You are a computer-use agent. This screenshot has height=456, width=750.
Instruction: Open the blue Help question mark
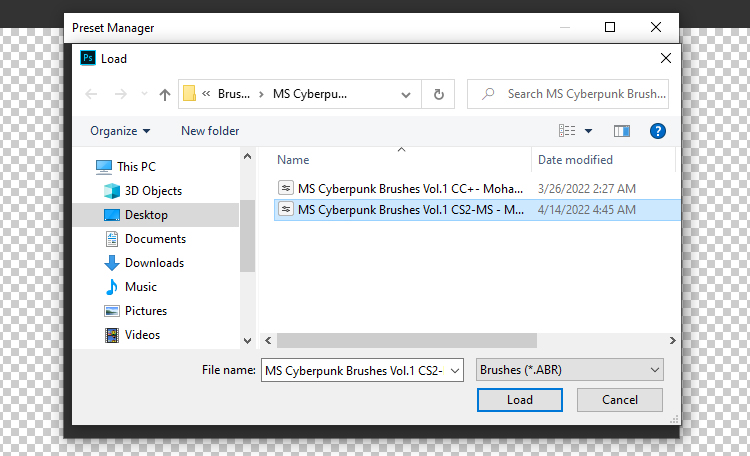point(657,131)
